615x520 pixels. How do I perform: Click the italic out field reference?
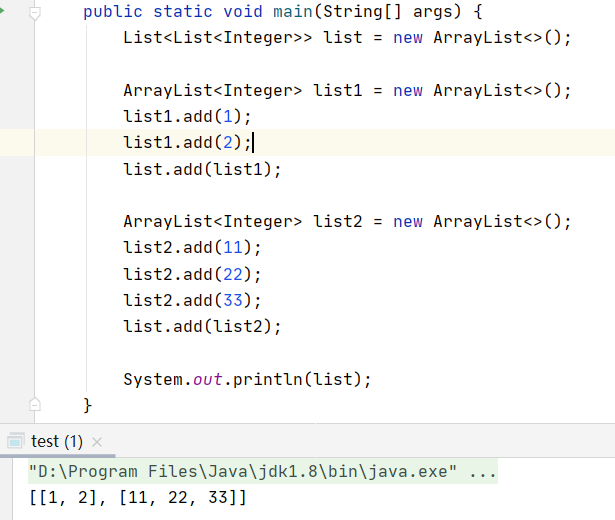click(208, 379)
